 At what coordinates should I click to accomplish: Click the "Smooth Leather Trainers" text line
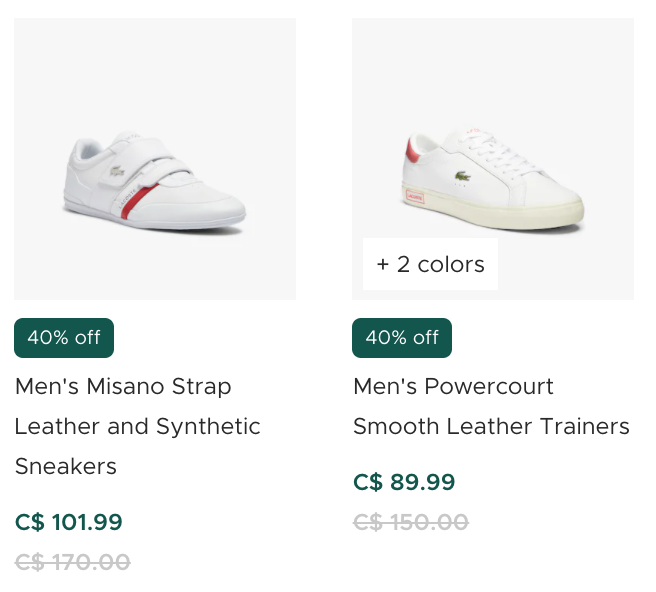(491, 427)
